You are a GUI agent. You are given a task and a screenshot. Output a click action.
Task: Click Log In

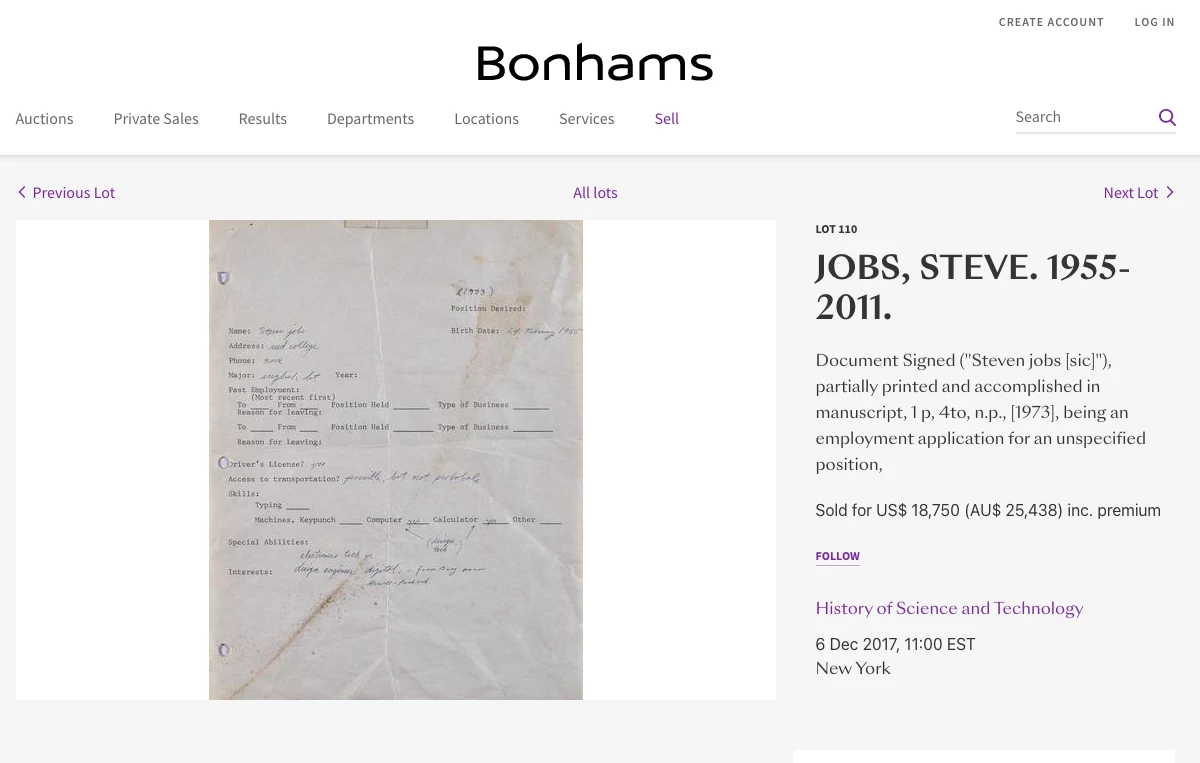(1154, 22)
